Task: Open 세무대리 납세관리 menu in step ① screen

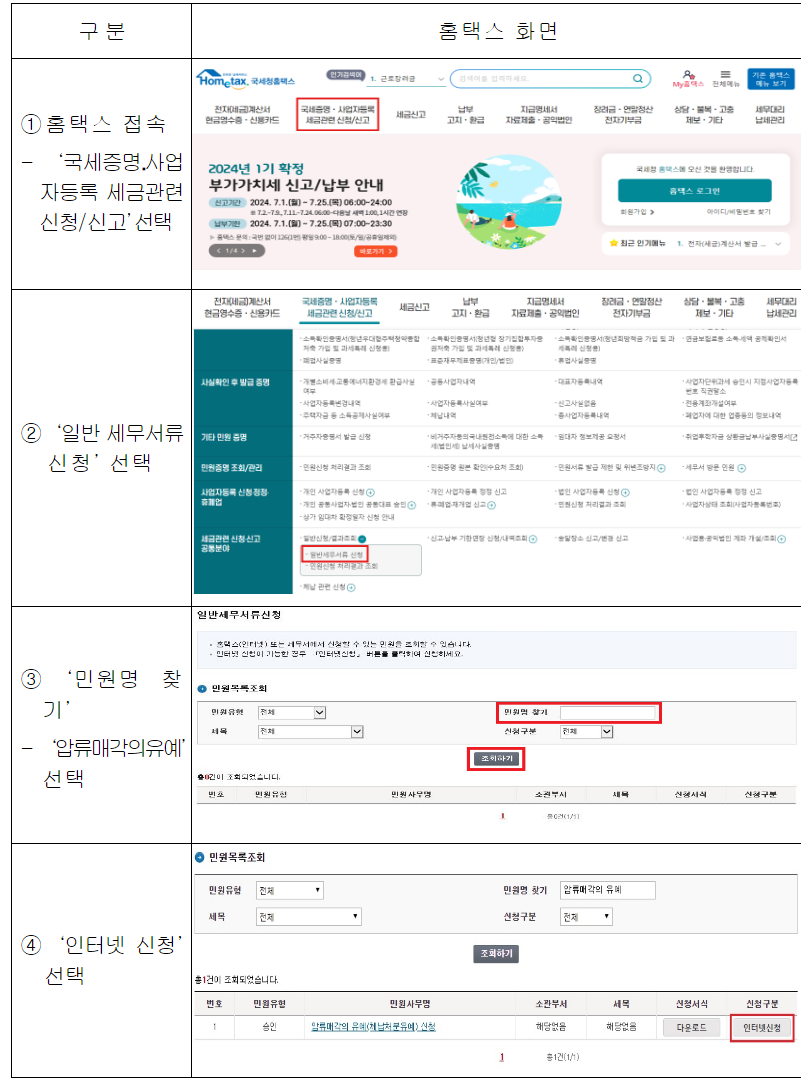Action: tap(769, 115)
